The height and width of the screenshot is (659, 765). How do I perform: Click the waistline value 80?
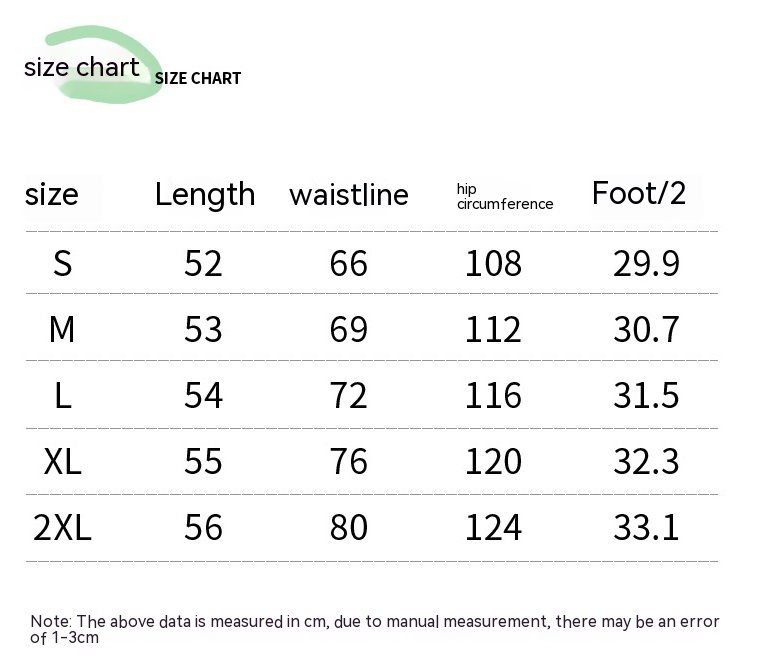coord(349,527)
